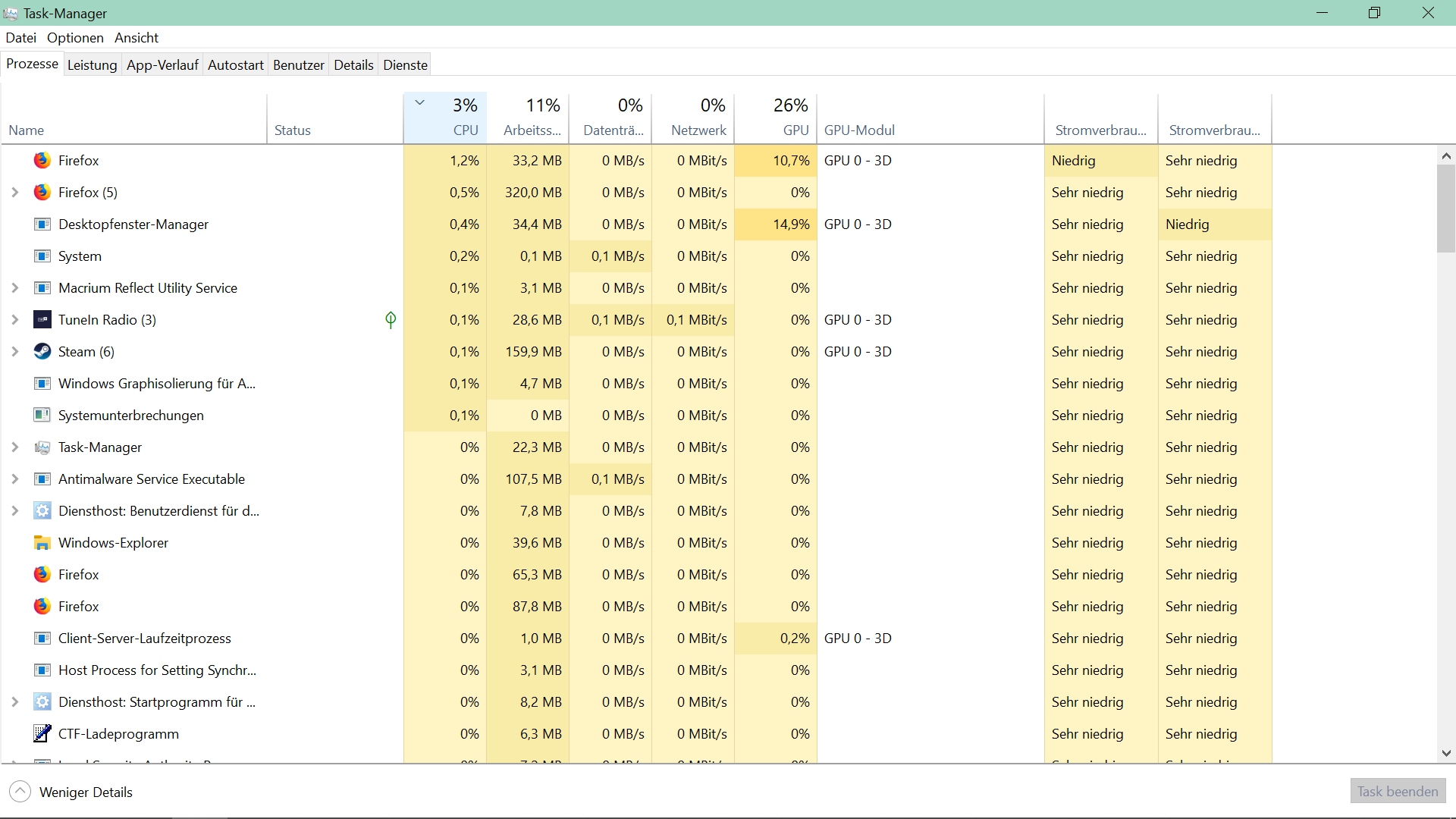
Task: Click the scrollbar down arrow
Action: (1445, 753)
